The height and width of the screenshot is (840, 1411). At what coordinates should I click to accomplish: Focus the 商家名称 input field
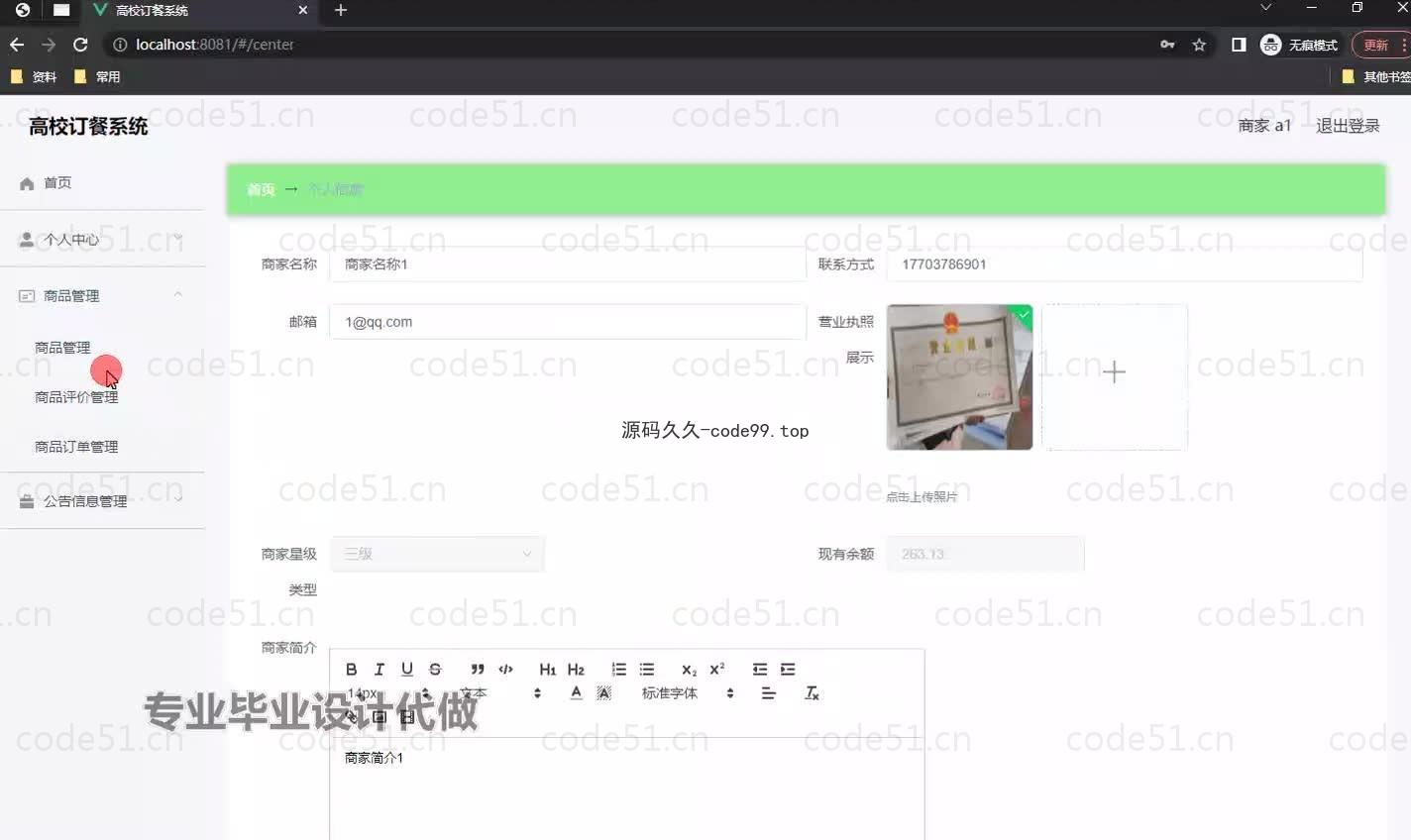pyautogui.click(x=568, y=264)
